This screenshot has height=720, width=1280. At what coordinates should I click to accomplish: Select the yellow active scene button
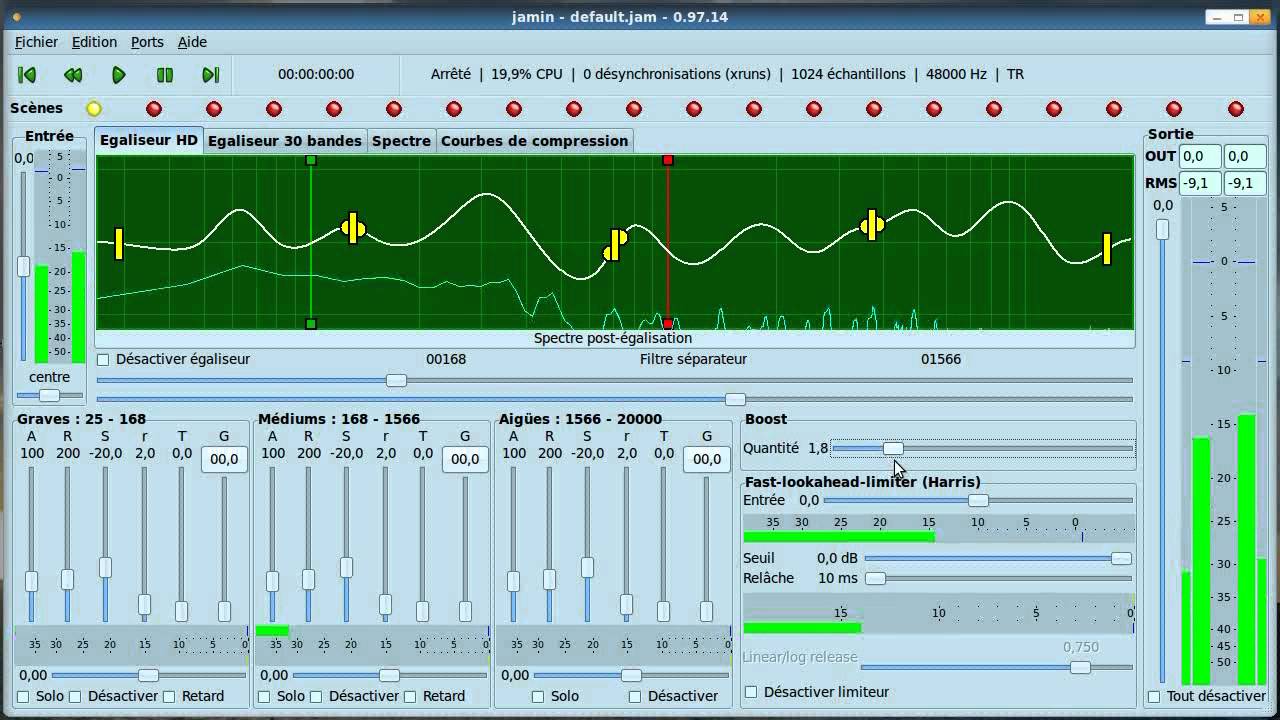[94, 108]
